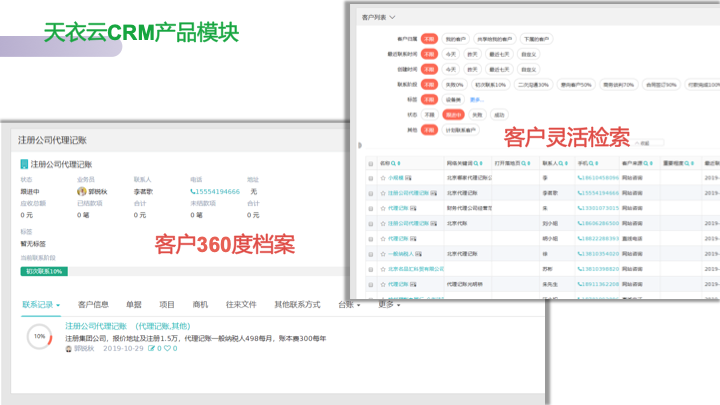The height and width of the screenshot is (405, 720).
Task: Star the 小规模 customer row
Action: click(382, 178)
